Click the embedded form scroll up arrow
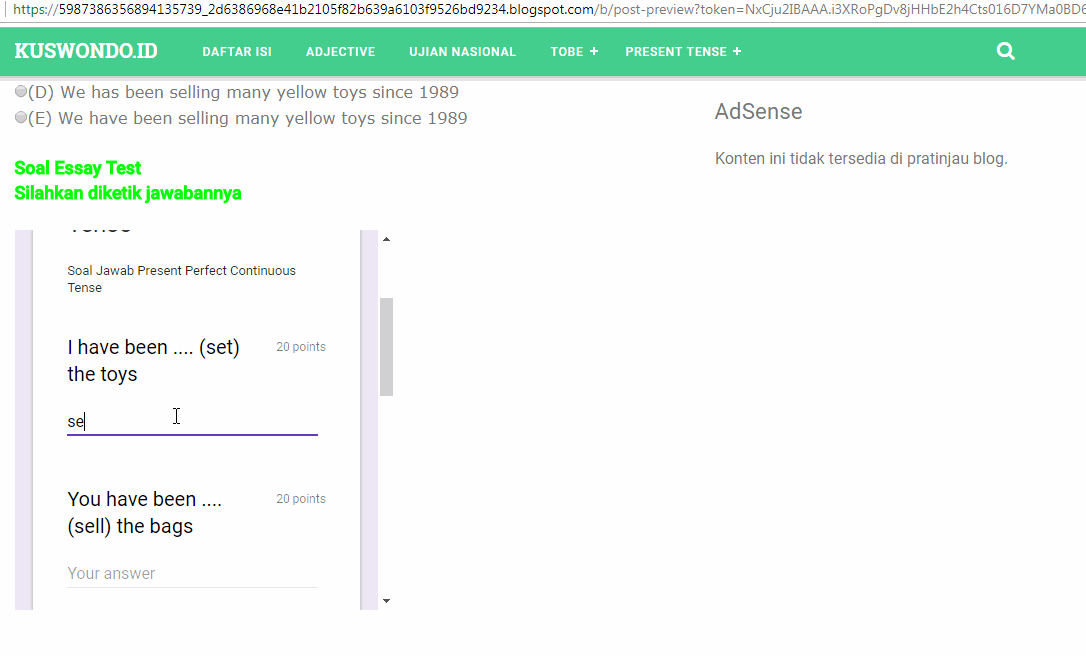The image size is (1086, 656). [386, 239]
